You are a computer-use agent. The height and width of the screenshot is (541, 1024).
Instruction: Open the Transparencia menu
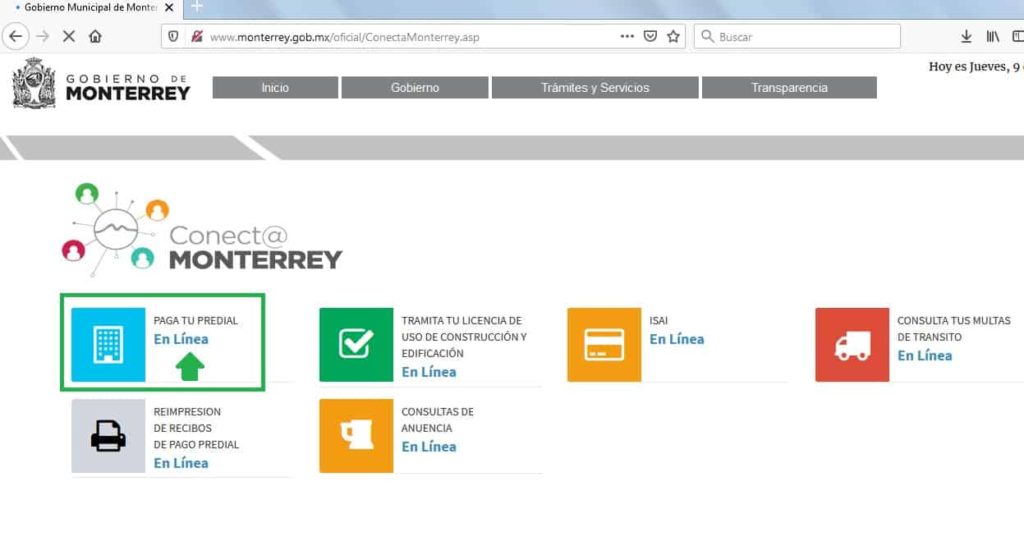point(789,88)
